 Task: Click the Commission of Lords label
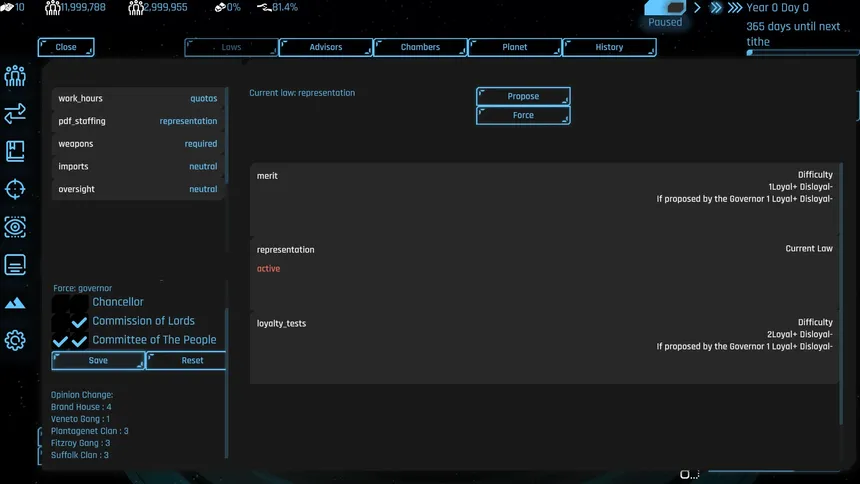[143, 321]
